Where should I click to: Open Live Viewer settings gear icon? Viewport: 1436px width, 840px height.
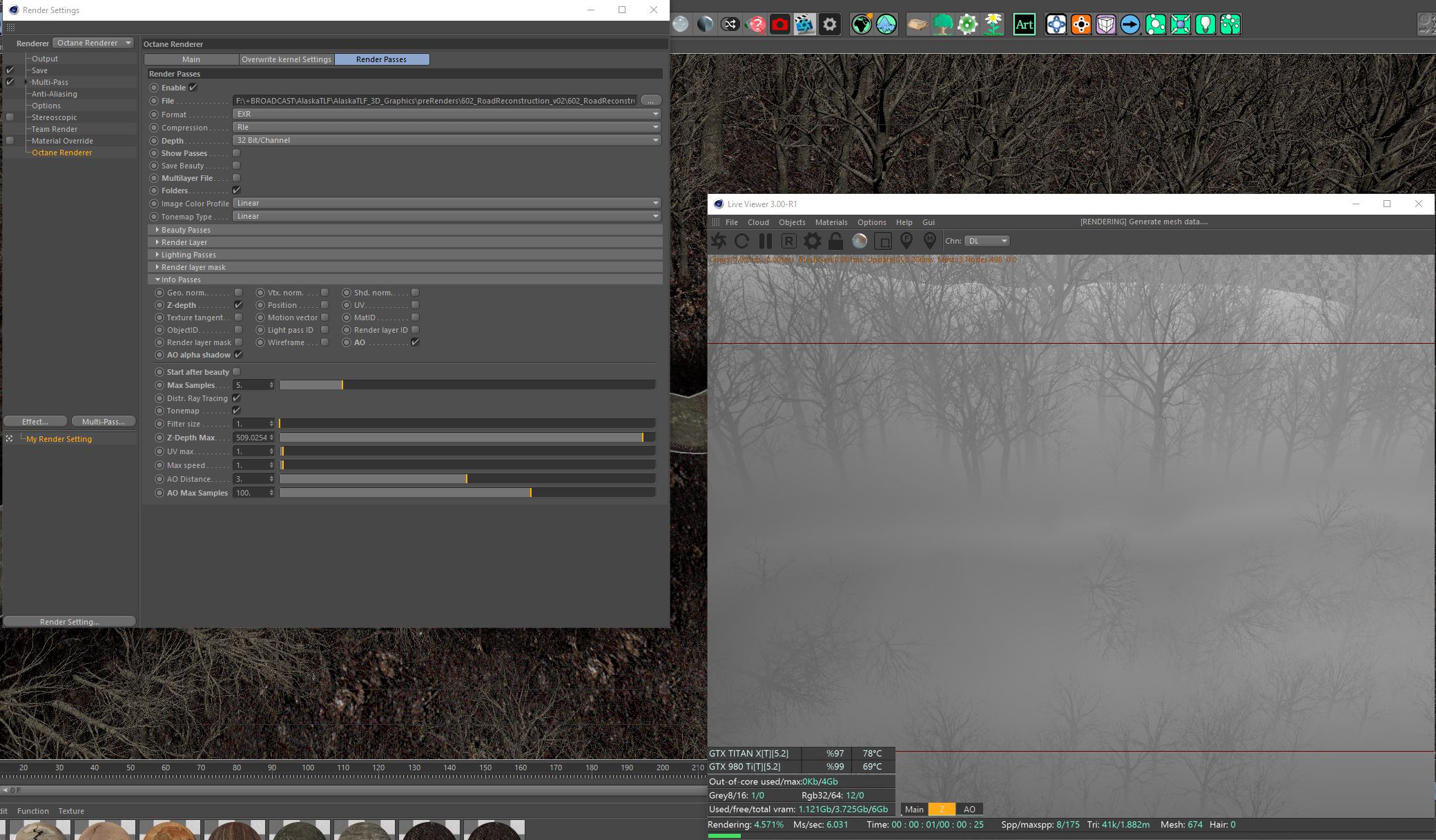pos(813,241)
